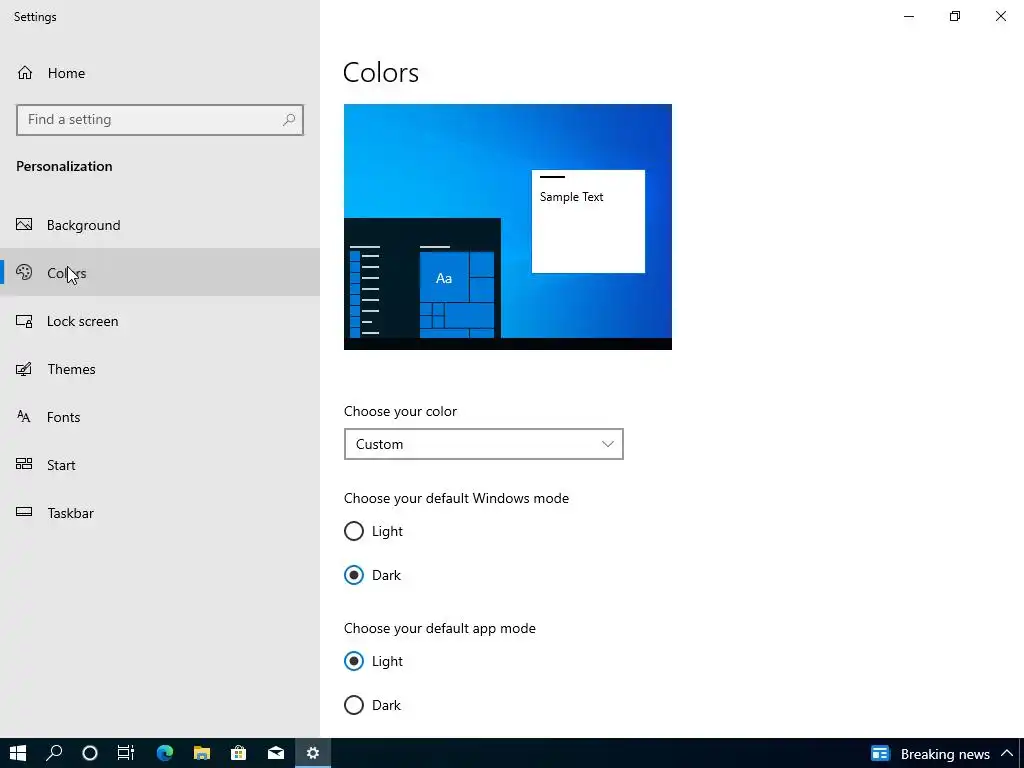Click the color preview thumbnail image
Screen dimensions: 1024x768
click(507, 227)
